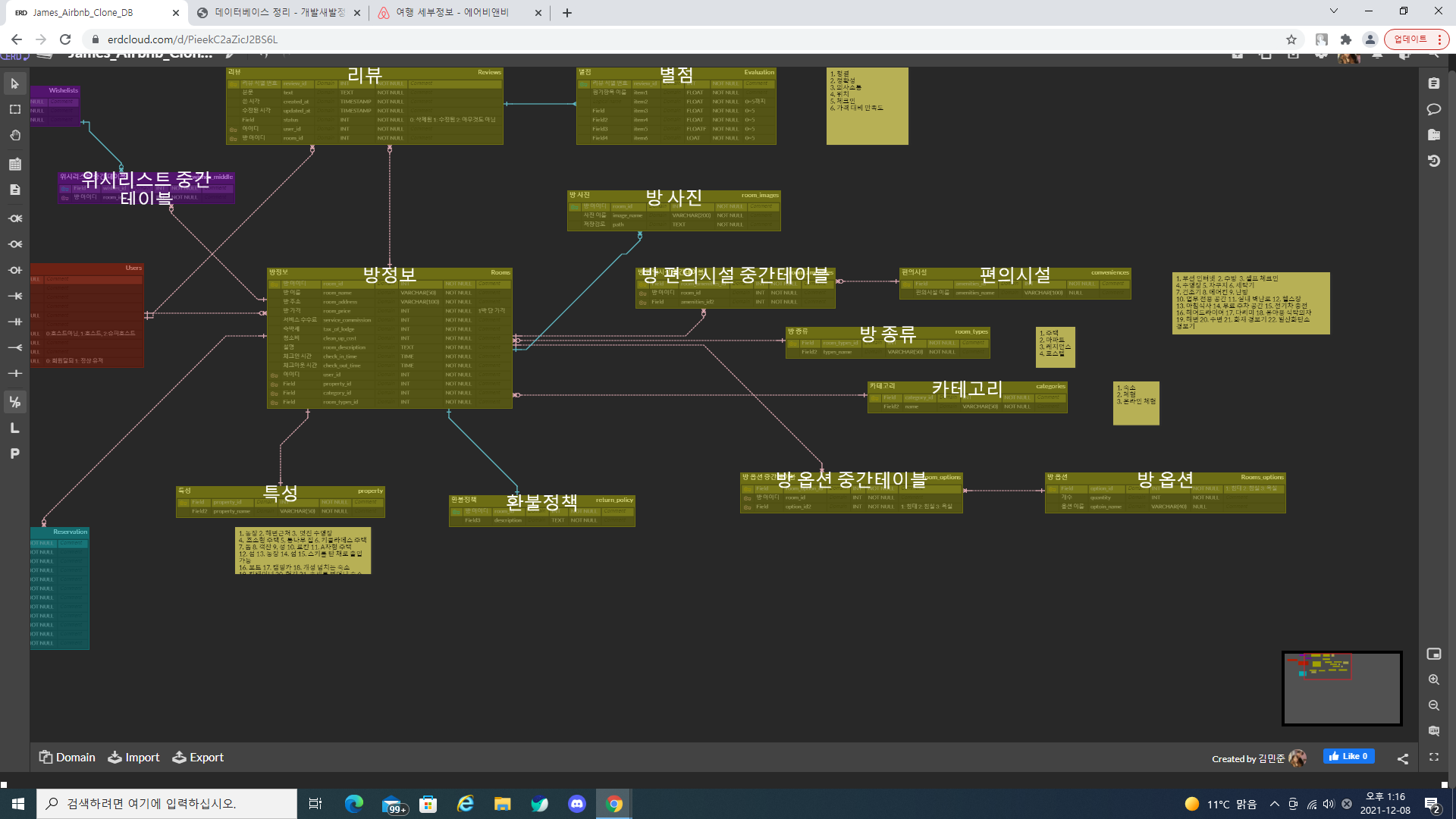This screenshot has height=819, width=1456.
Task: Click the Export button
Action: pyautogui.click(x=198, y=757)
